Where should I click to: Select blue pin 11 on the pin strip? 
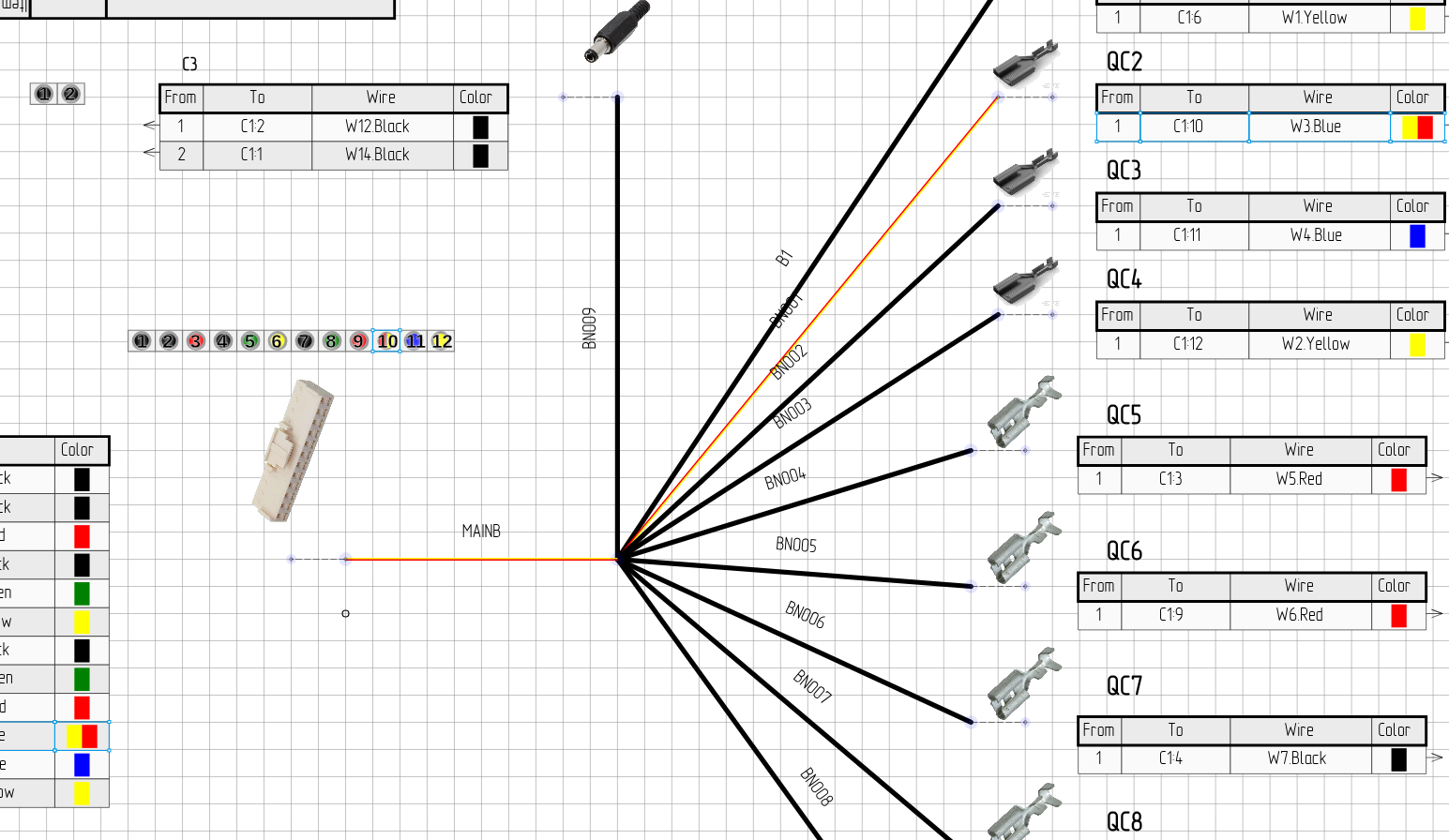414,340
